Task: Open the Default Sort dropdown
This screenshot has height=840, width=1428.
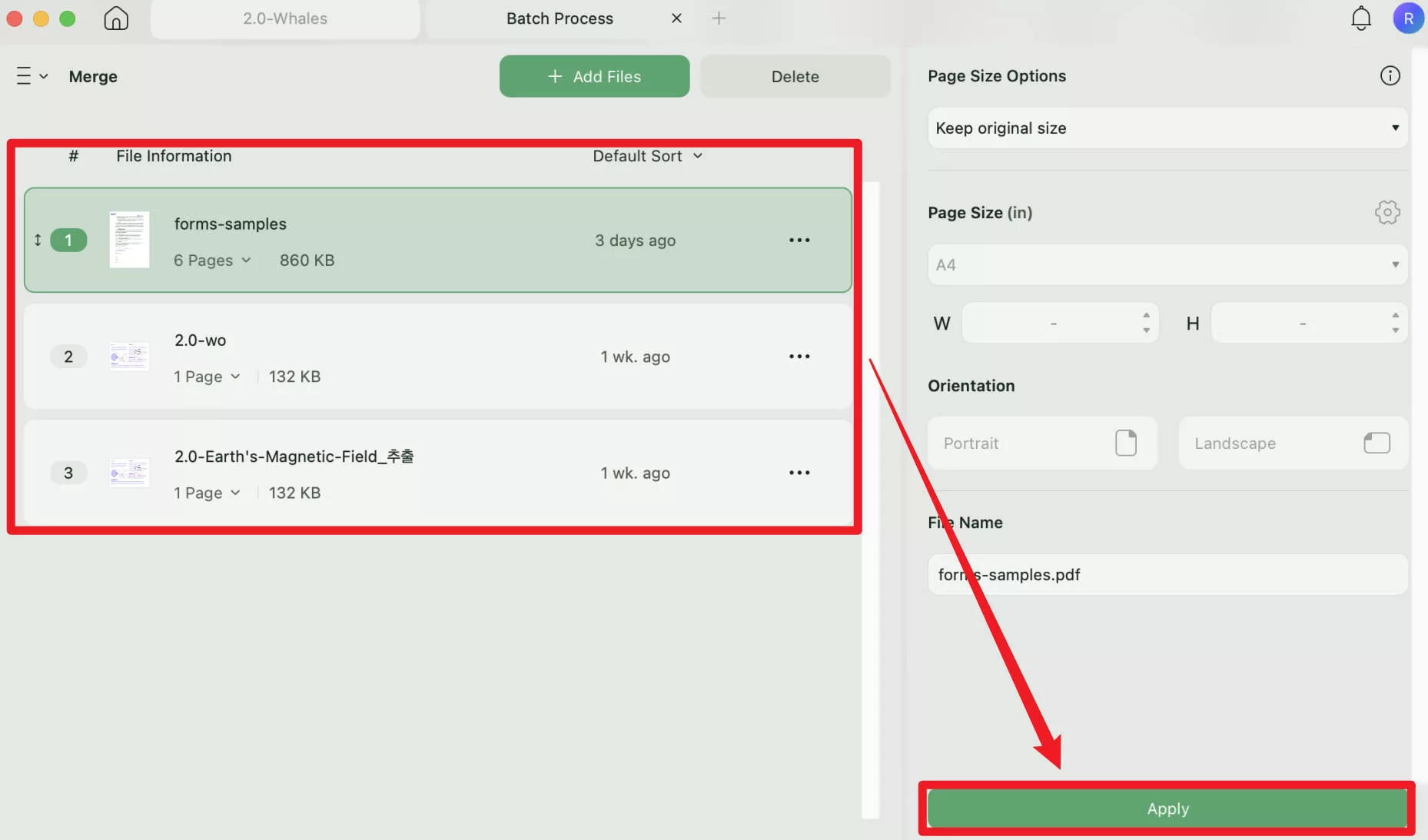Action: (648, 156)
